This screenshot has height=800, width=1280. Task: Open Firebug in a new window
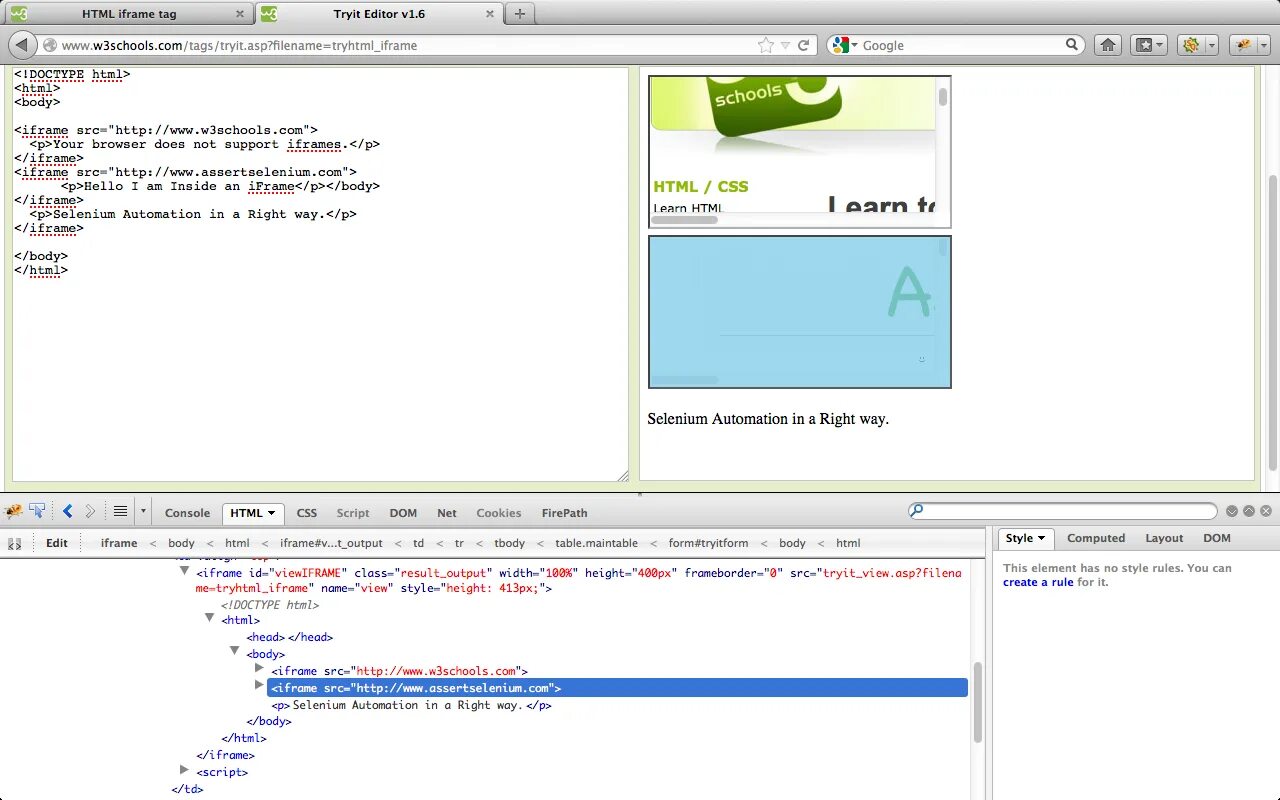point(1249,511)
